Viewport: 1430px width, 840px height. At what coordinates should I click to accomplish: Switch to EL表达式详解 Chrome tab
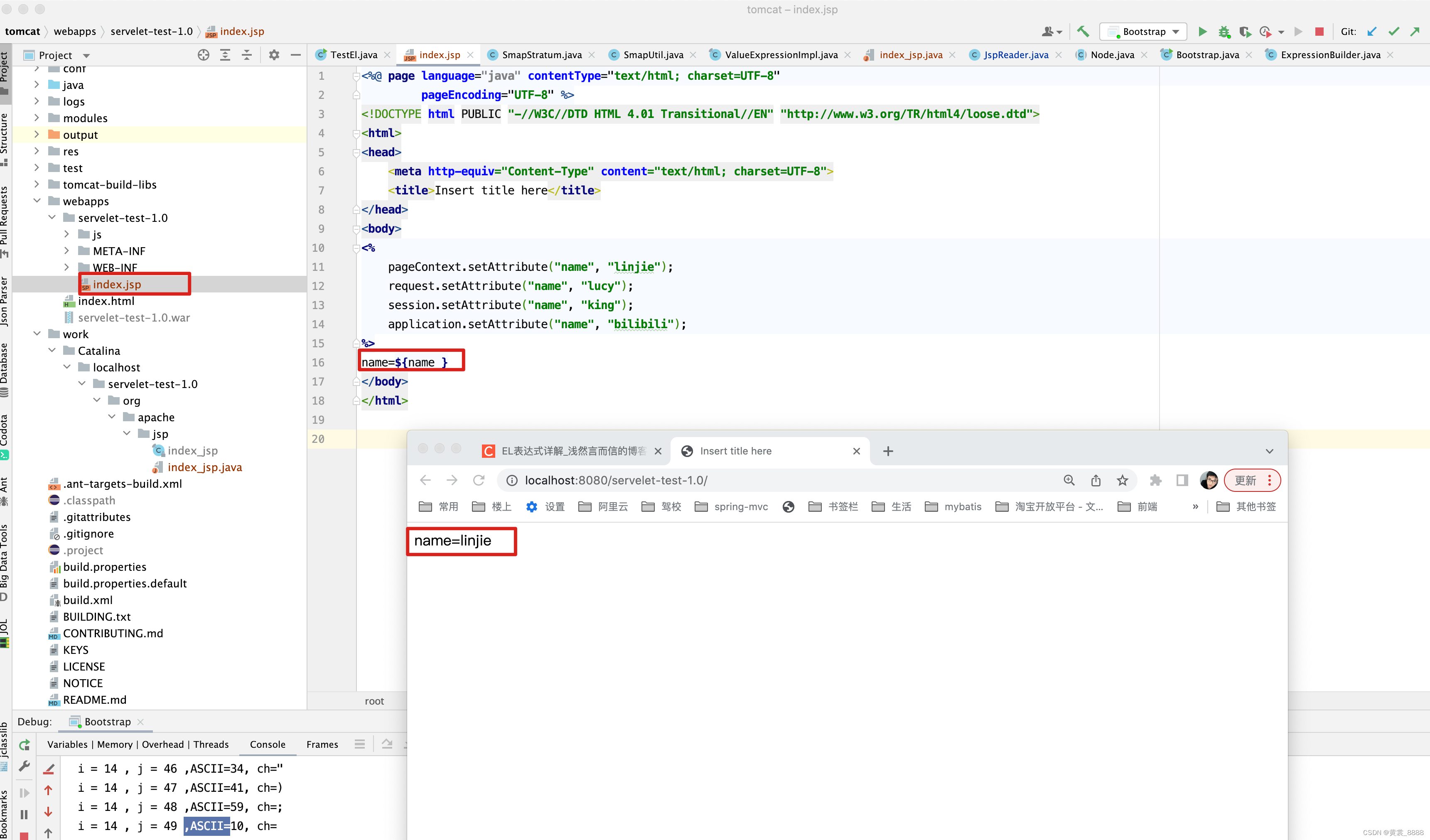(x=573, y=451)
